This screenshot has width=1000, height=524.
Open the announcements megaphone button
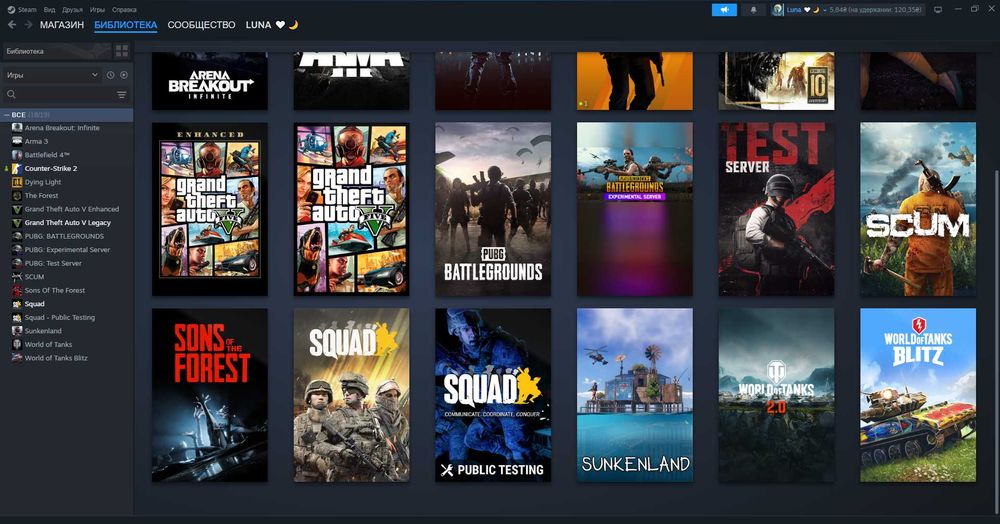(724, 10)
